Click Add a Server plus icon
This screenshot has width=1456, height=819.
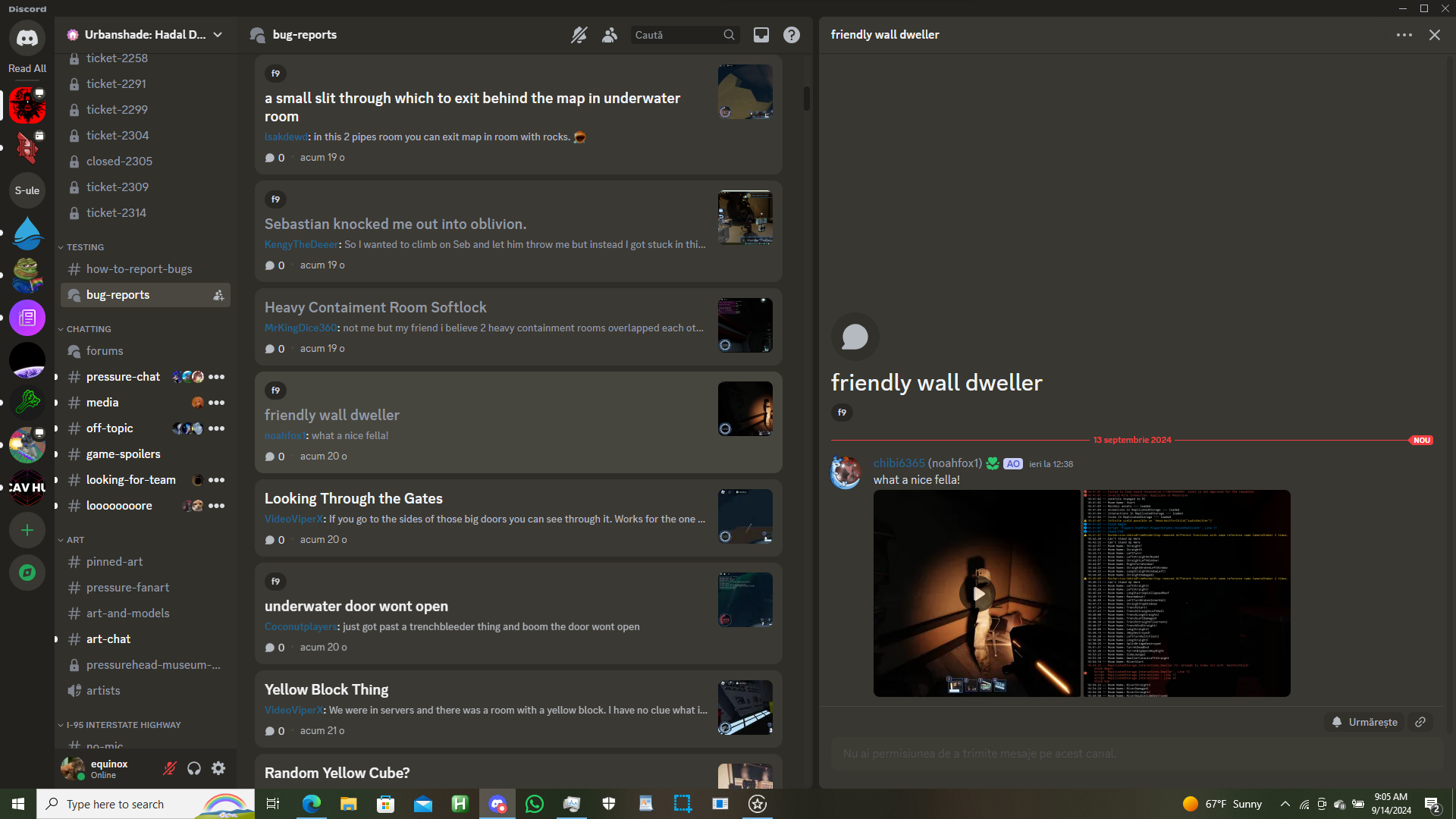pyautogui.click(x=27, y=530)
